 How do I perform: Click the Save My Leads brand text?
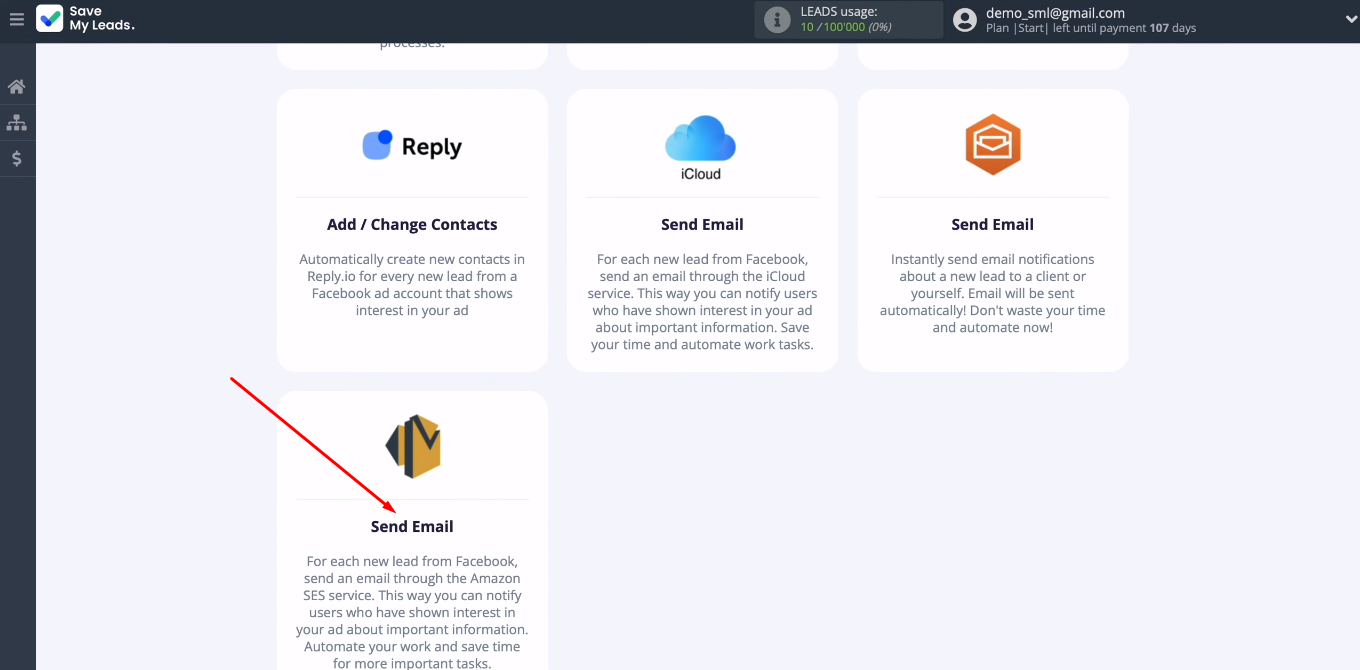tap(101, 19)
